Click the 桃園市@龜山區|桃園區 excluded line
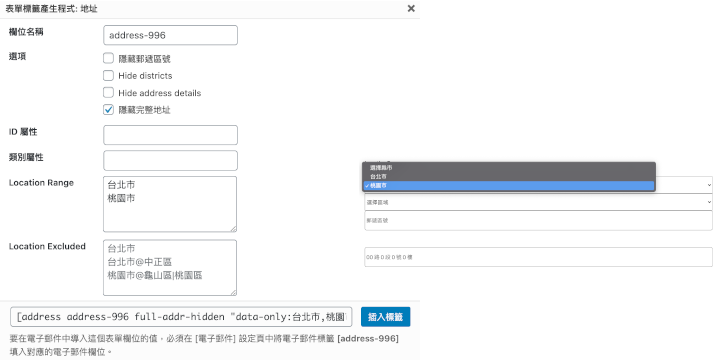Screen dimensions: 720x360 155,276
